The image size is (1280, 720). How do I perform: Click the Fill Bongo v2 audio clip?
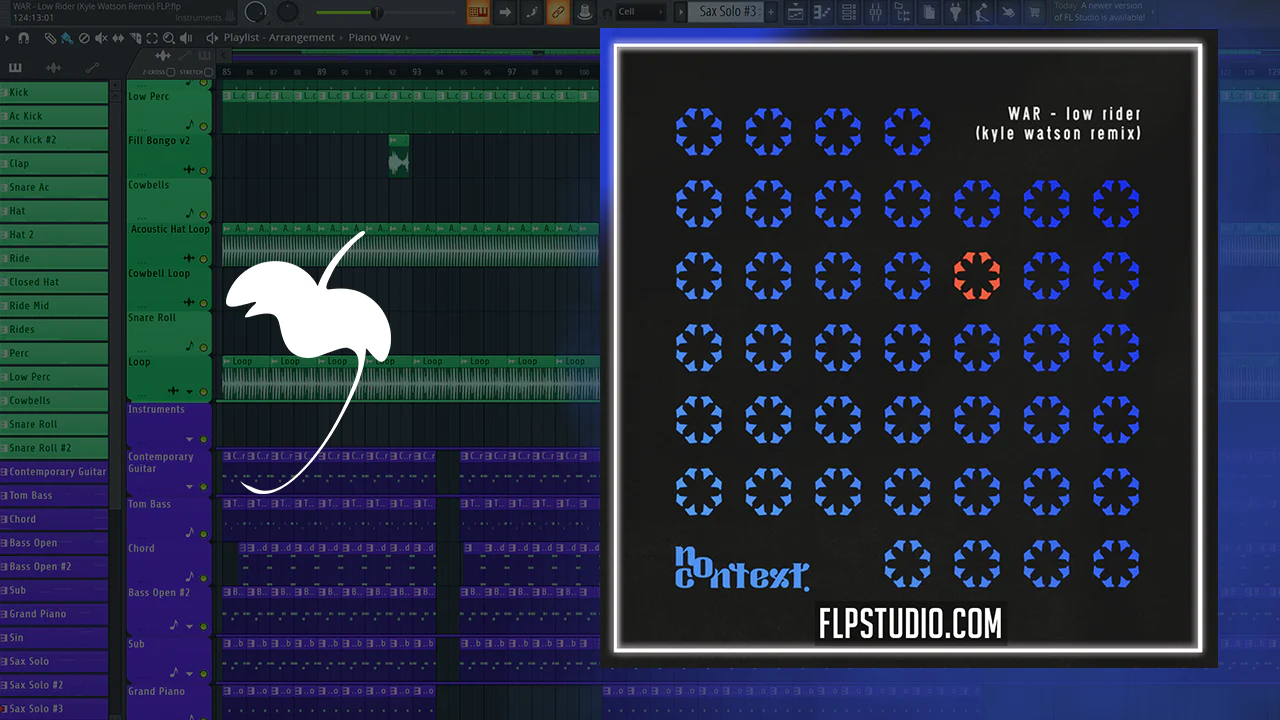399,155
